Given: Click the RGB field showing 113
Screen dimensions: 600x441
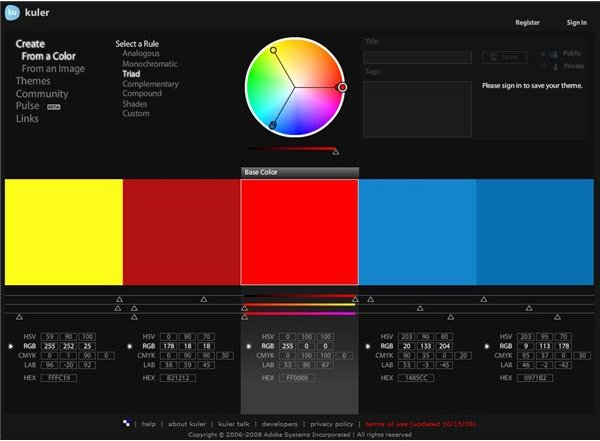Looking at the screenshot, I should (545, 346).
